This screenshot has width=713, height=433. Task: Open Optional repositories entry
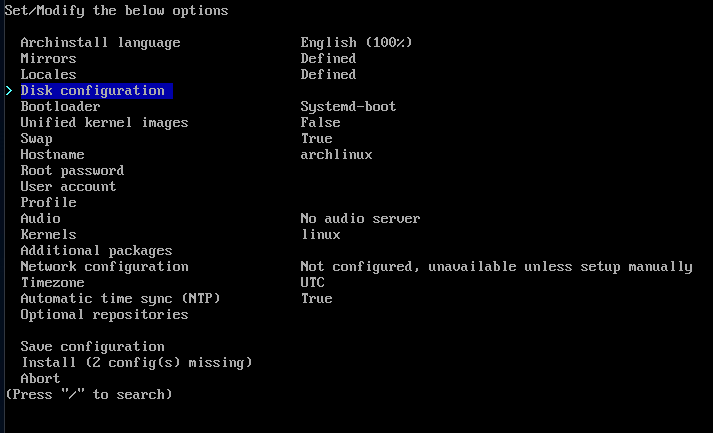tap(104, 315)
